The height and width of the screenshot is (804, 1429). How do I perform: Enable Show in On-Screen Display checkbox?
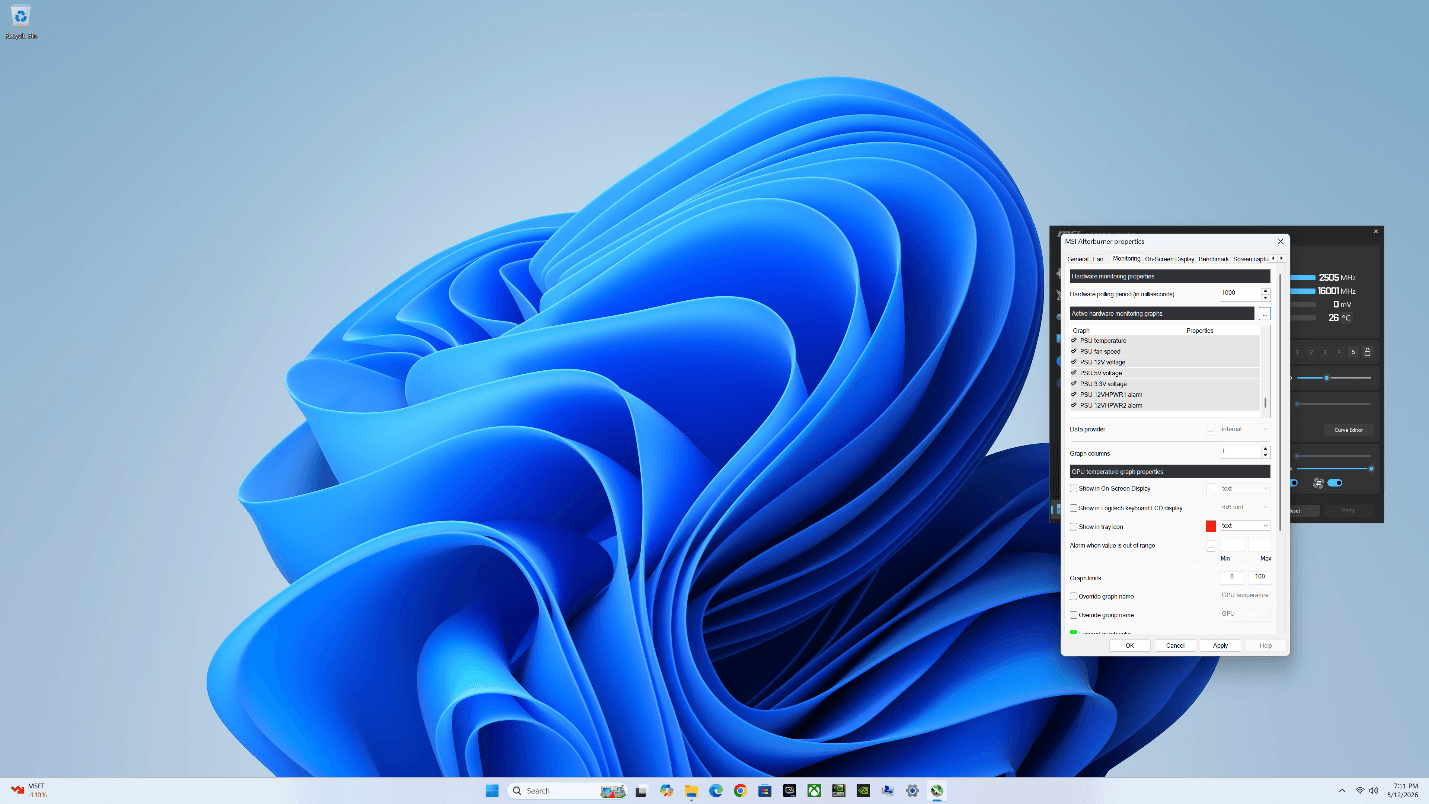coord(1074,489)
